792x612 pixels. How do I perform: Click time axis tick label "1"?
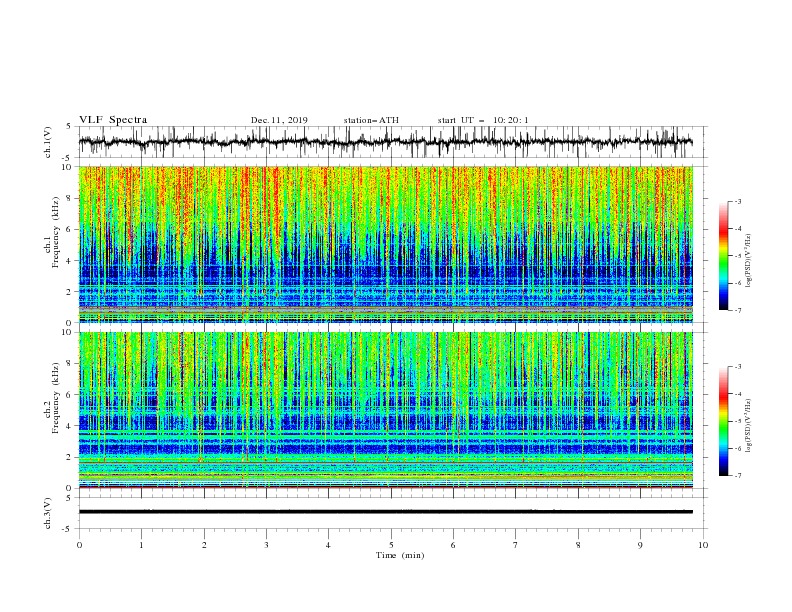click(x=141, y=545)
